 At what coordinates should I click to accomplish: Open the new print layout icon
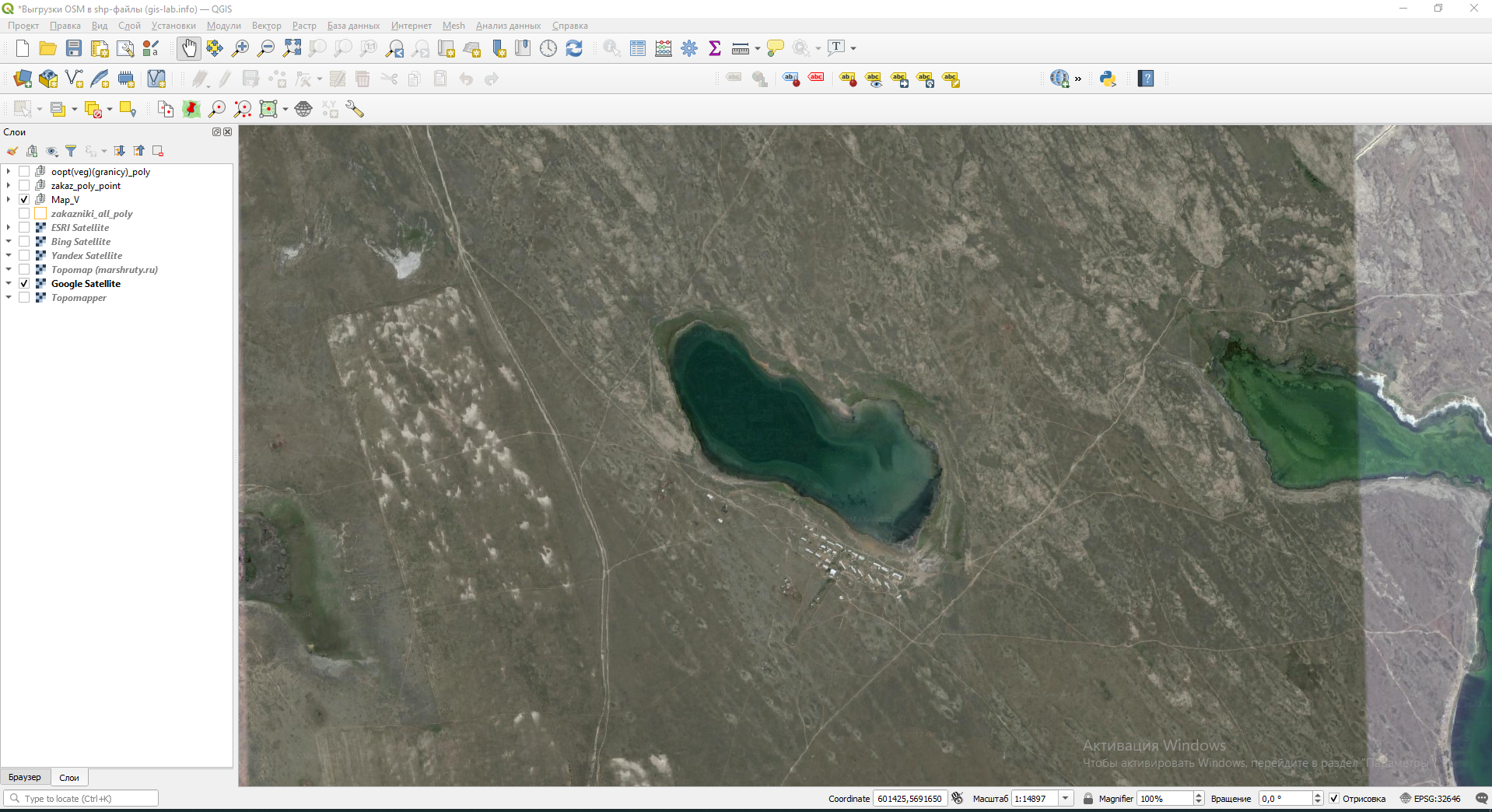[x=100, y=48]
